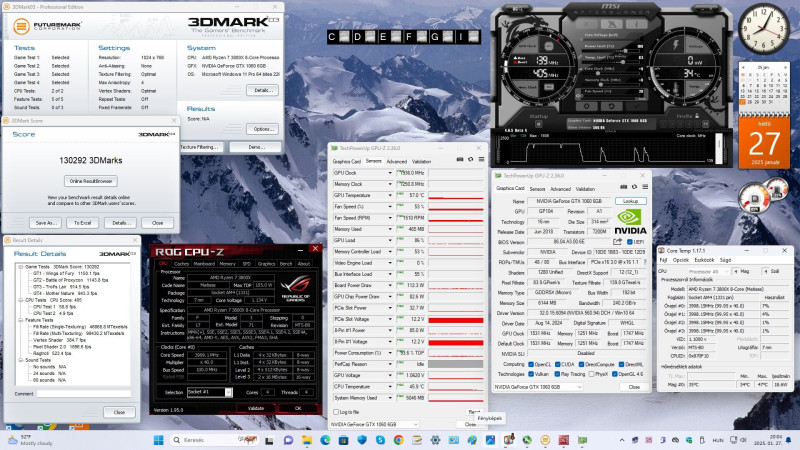Viewport: 800px width, 450px height.
Task: Toggle the Afterburner Startup button
Action: [539, 124]
